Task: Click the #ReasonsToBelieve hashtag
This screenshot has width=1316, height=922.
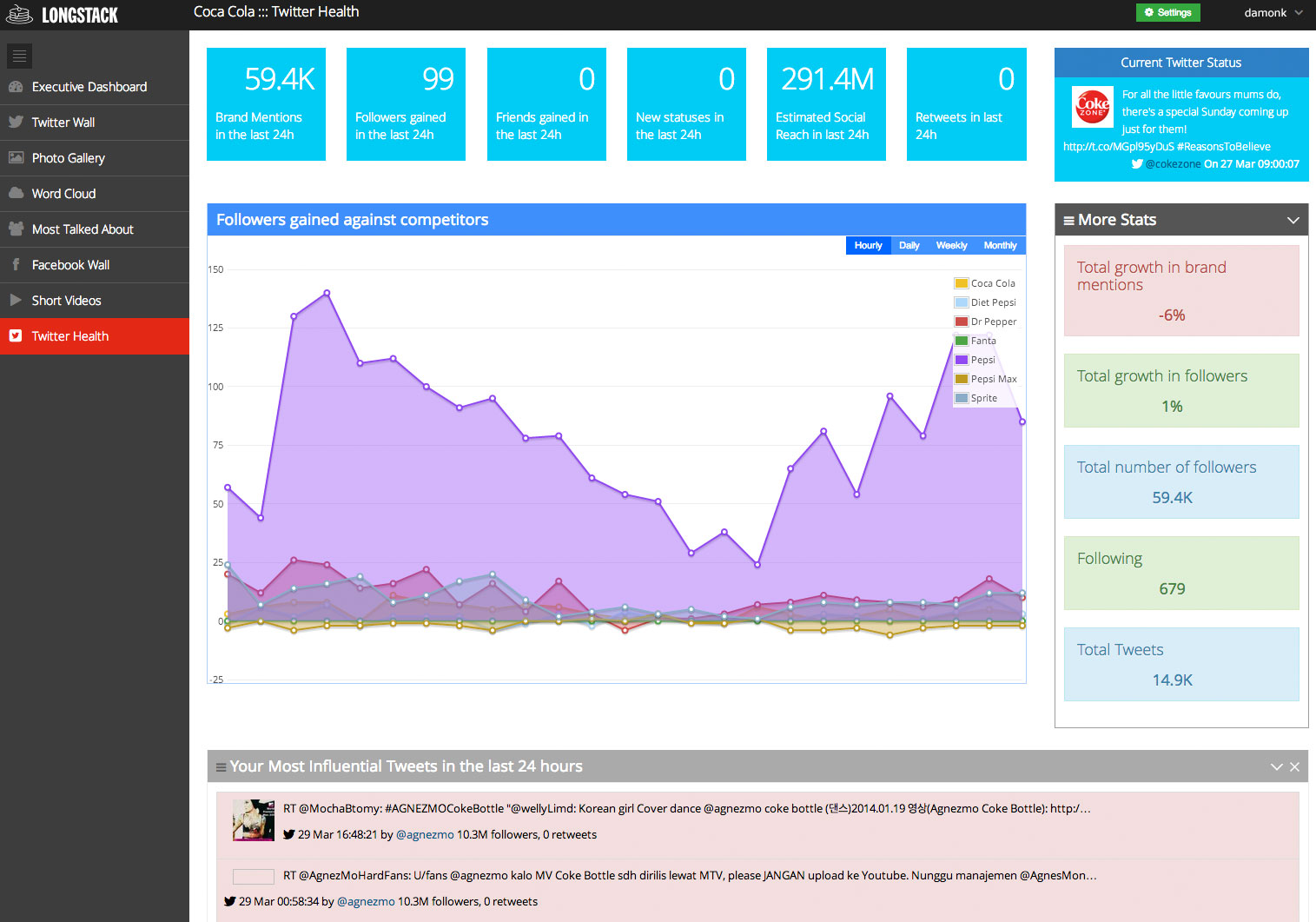Action: [x=1224, y=147]
